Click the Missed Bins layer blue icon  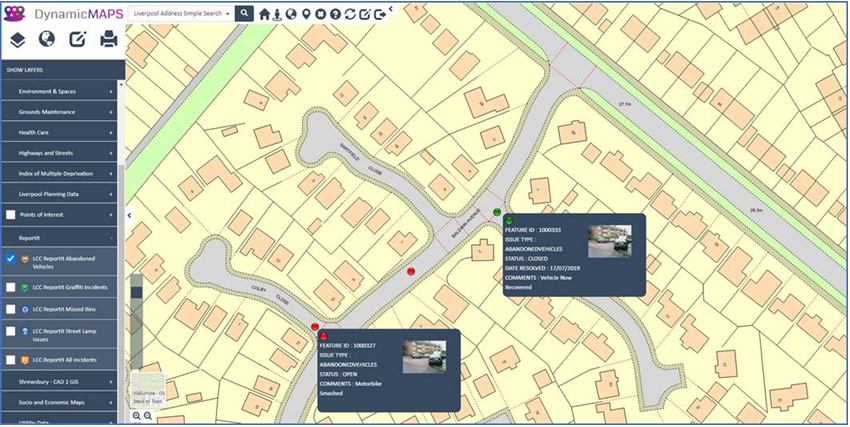coord(24,309)
